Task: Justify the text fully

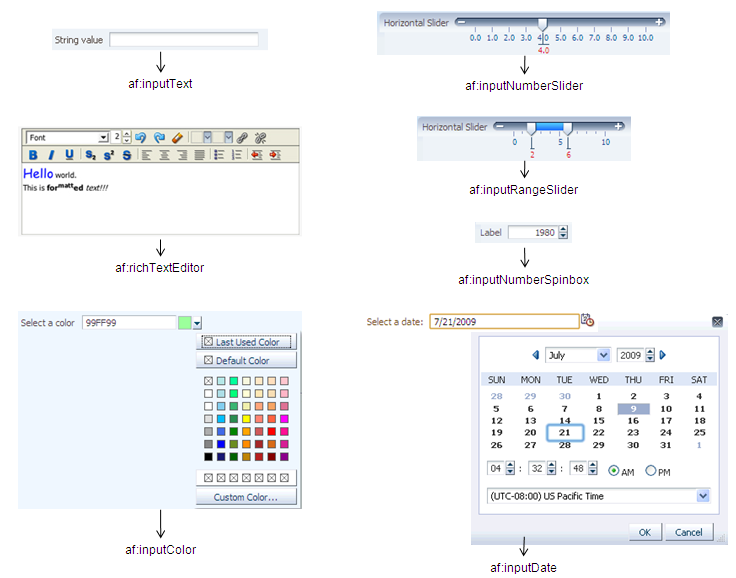Action: coord(199,155)
